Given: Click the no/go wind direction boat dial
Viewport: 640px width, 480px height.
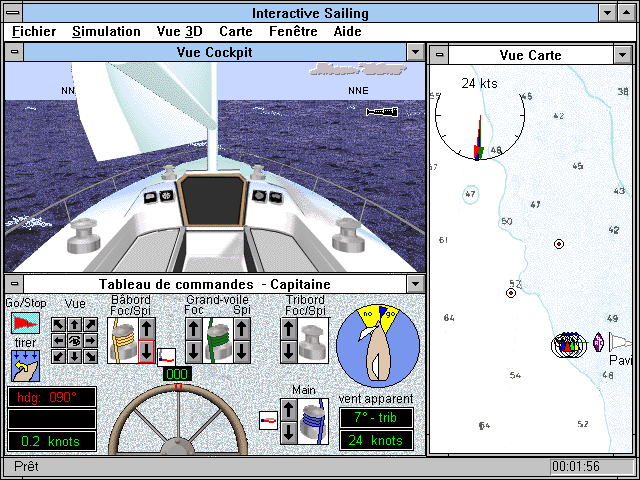Looking at the screenshot, I should [x=378, y=346].
